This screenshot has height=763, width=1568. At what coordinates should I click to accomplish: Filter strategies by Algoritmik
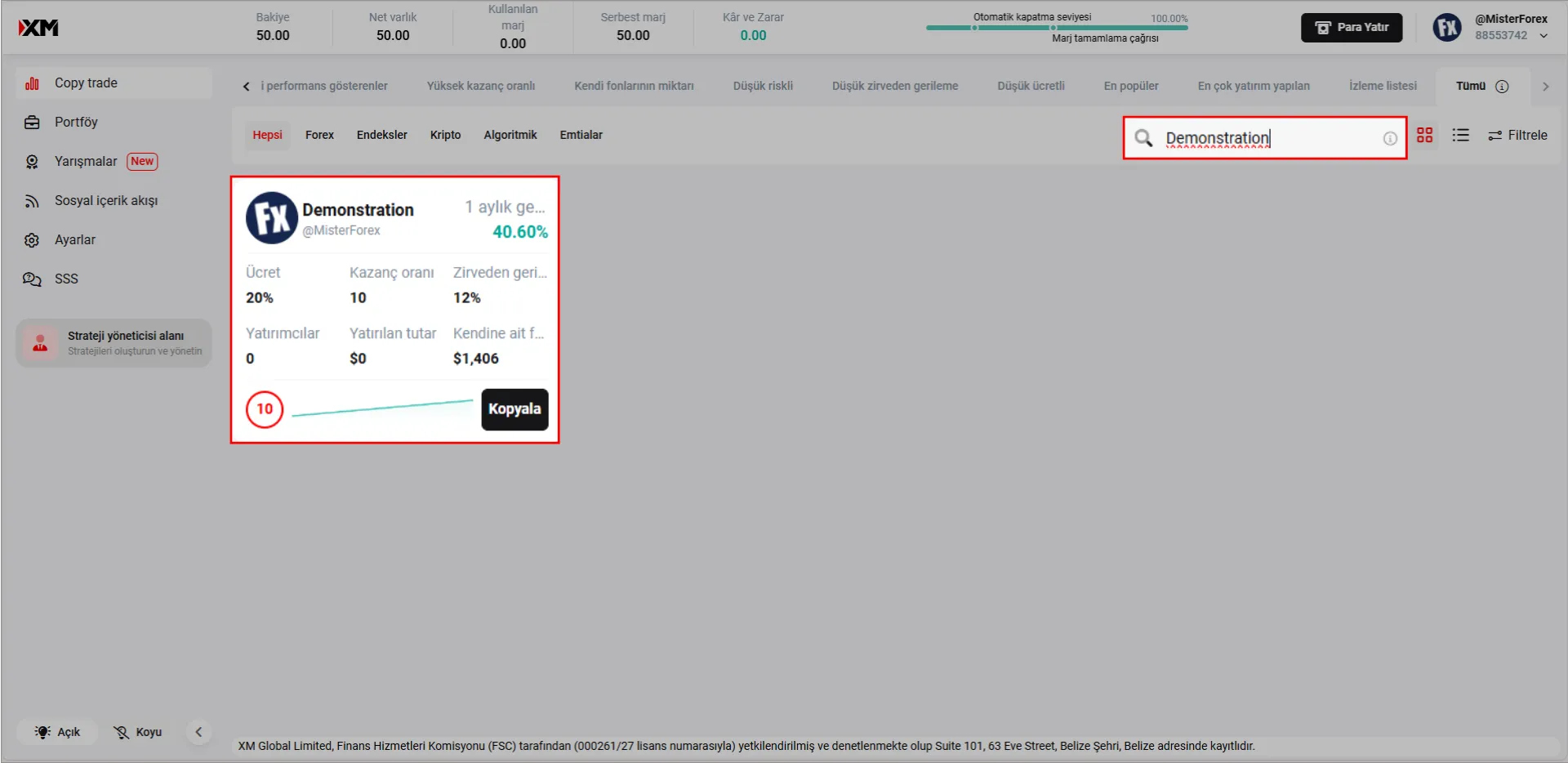[510, 136]
